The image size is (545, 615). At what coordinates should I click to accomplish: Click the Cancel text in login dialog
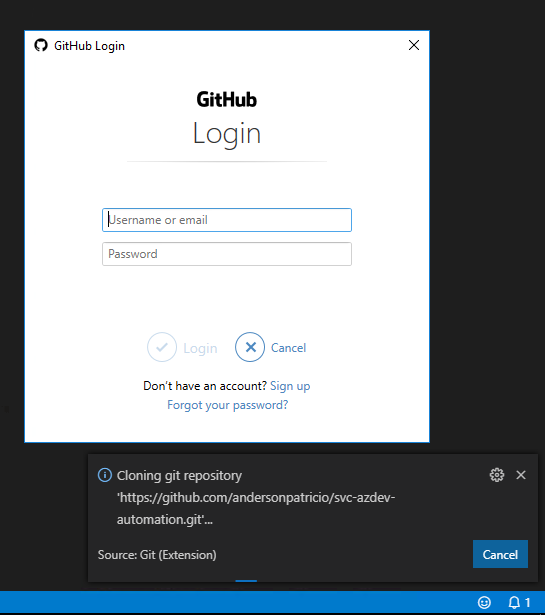288,348
